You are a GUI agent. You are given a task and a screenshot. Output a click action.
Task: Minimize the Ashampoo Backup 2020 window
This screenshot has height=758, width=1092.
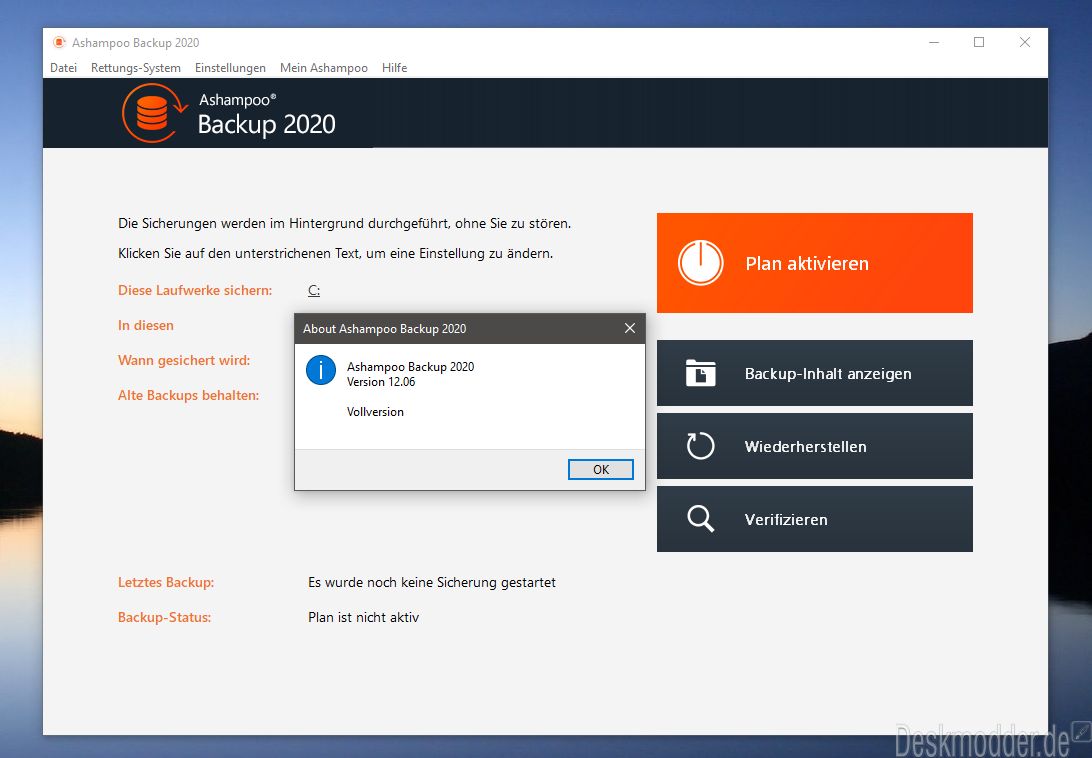tap(934, 42)
